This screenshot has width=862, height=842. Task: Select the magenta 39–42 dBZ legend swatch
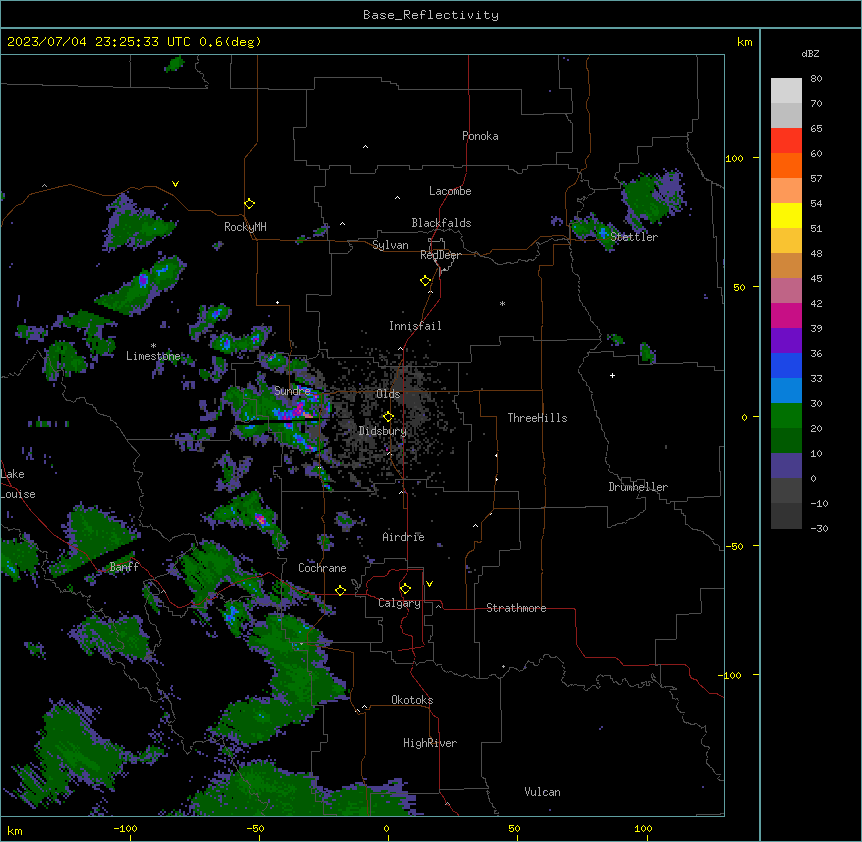click(786, 315)
